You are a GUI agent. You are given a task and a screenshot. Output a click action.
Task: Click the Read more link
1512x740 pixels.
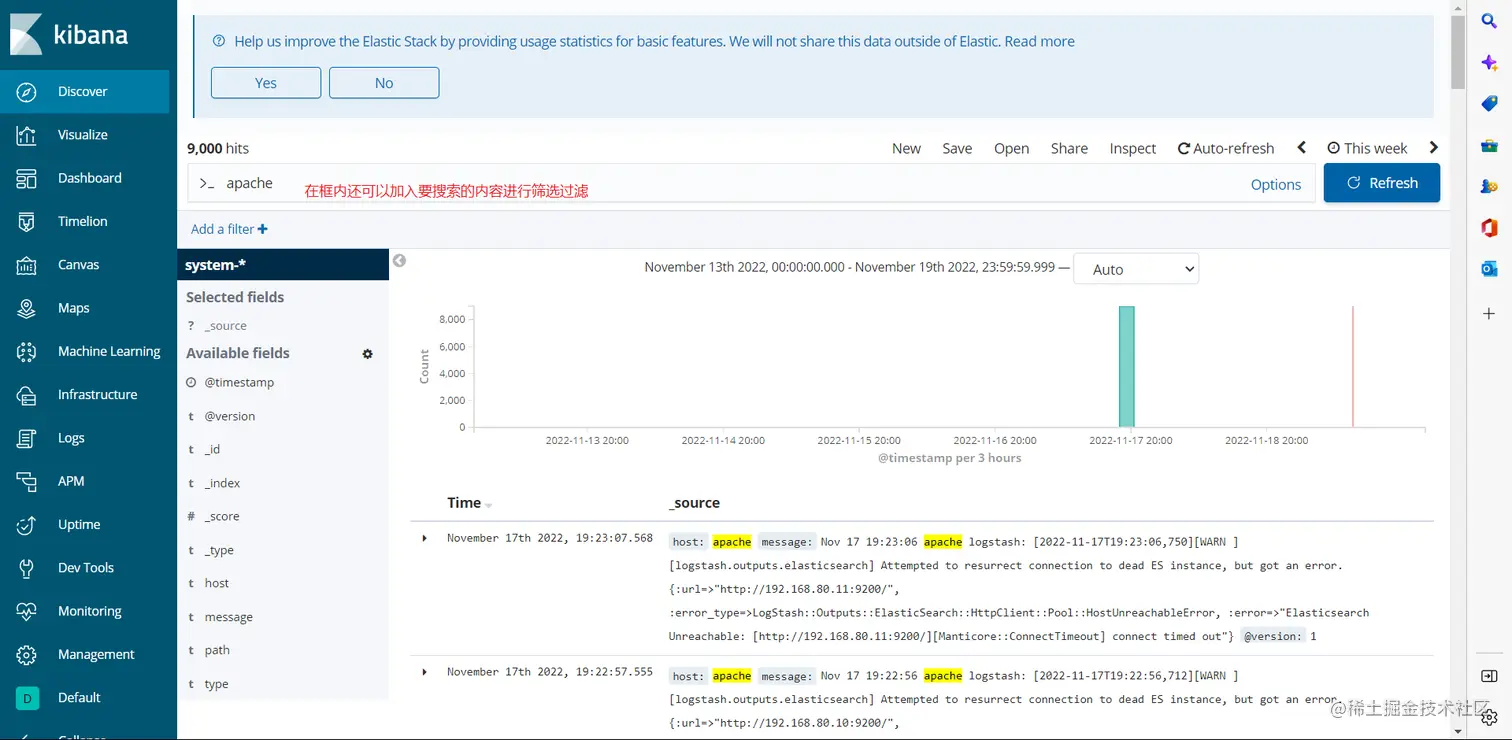pos(1040,41)
